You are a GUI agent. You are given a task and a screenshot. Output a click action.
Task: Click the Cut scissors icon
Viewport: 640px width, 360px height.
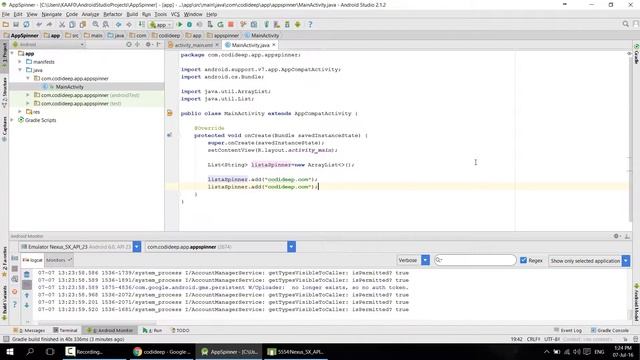[x=62, y=24]
